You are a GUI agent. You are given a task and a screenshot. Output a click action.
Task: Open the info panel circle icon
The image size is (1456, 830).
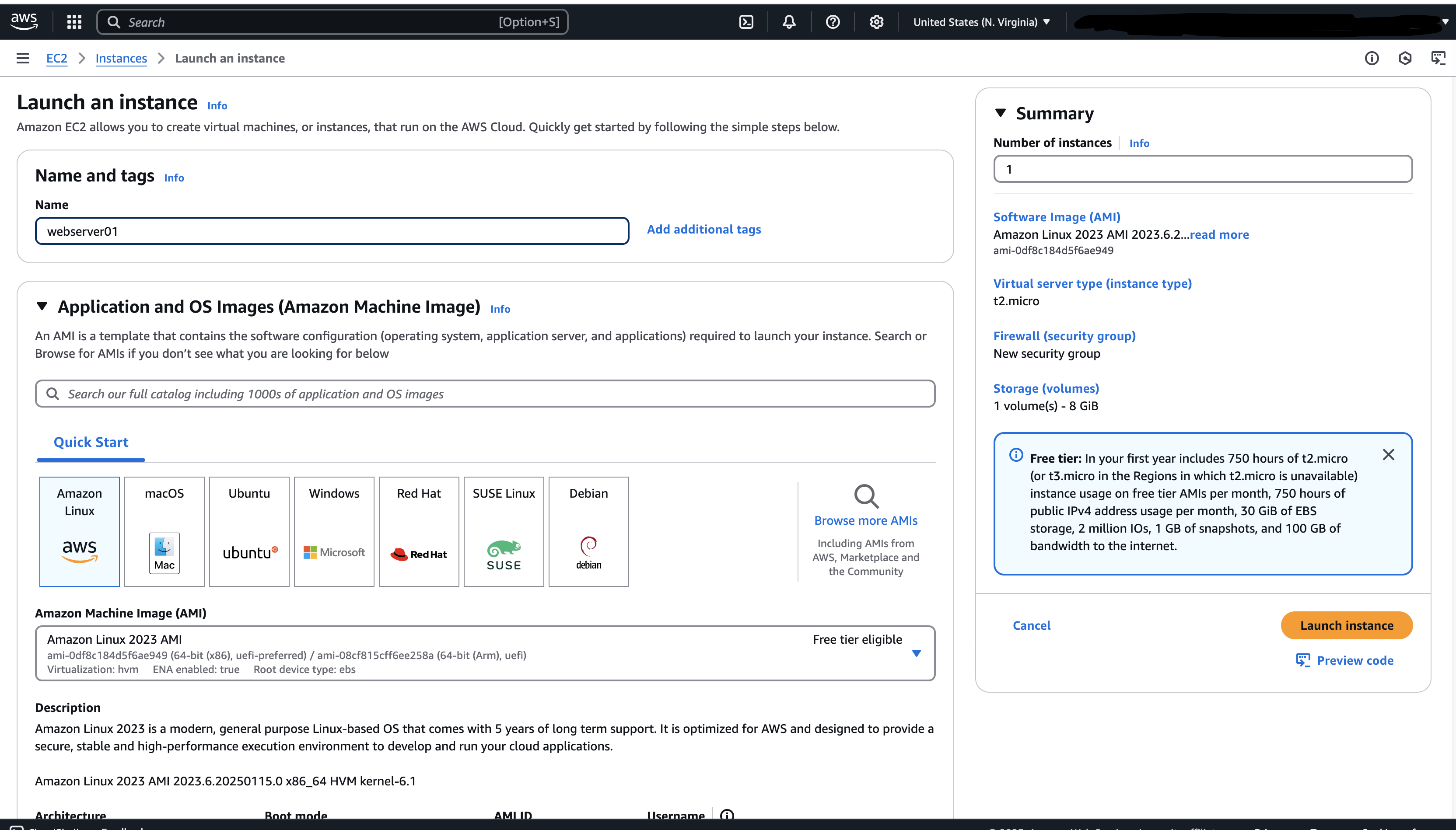[1372, 58]
